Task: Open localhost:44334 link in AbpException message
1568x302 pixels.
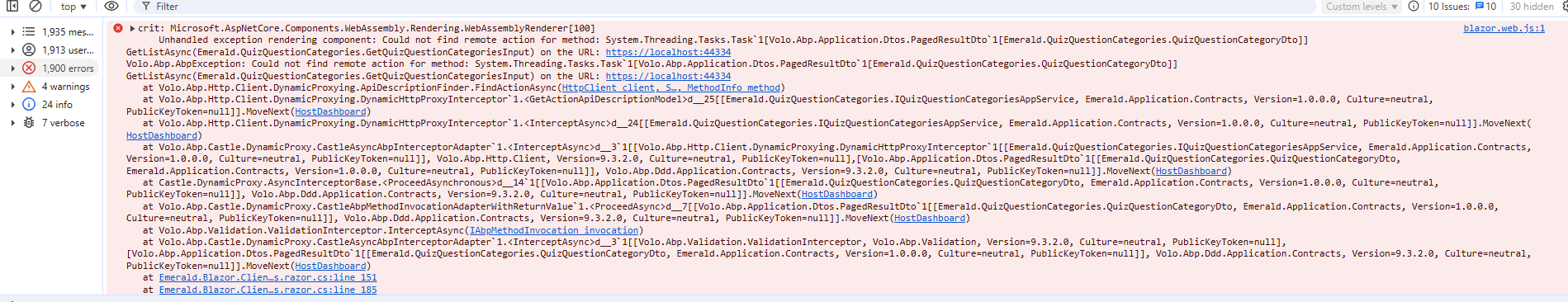Action: click(668, 76)
